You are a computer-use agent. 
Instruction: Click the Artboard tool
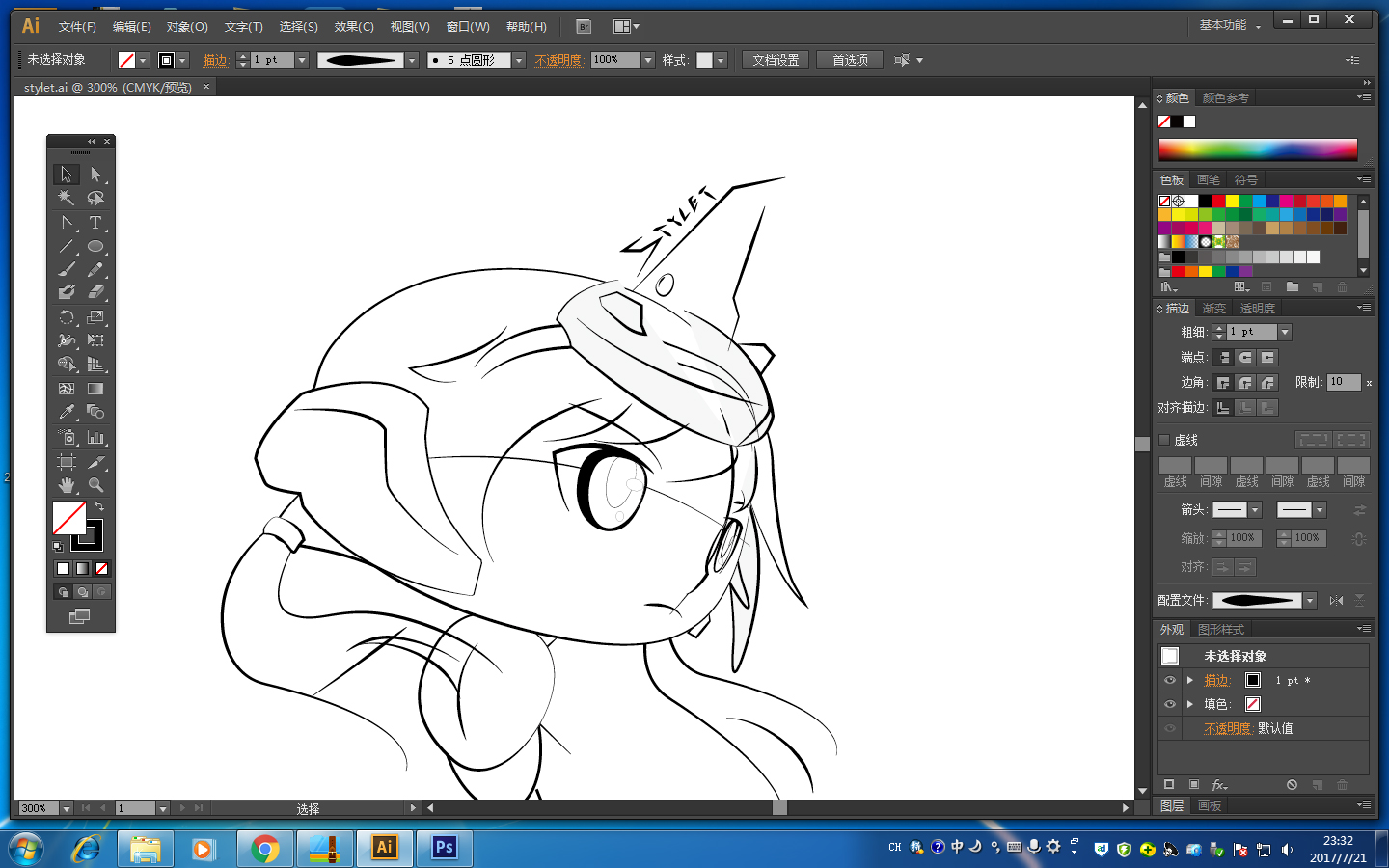[66, 462]
